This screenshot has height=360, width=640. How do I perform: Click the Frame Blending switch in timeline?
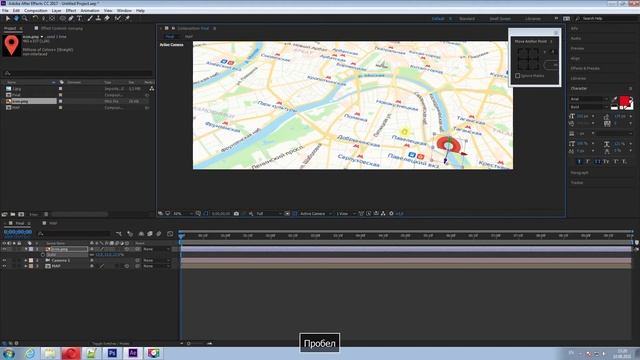[x=150, y=234]
